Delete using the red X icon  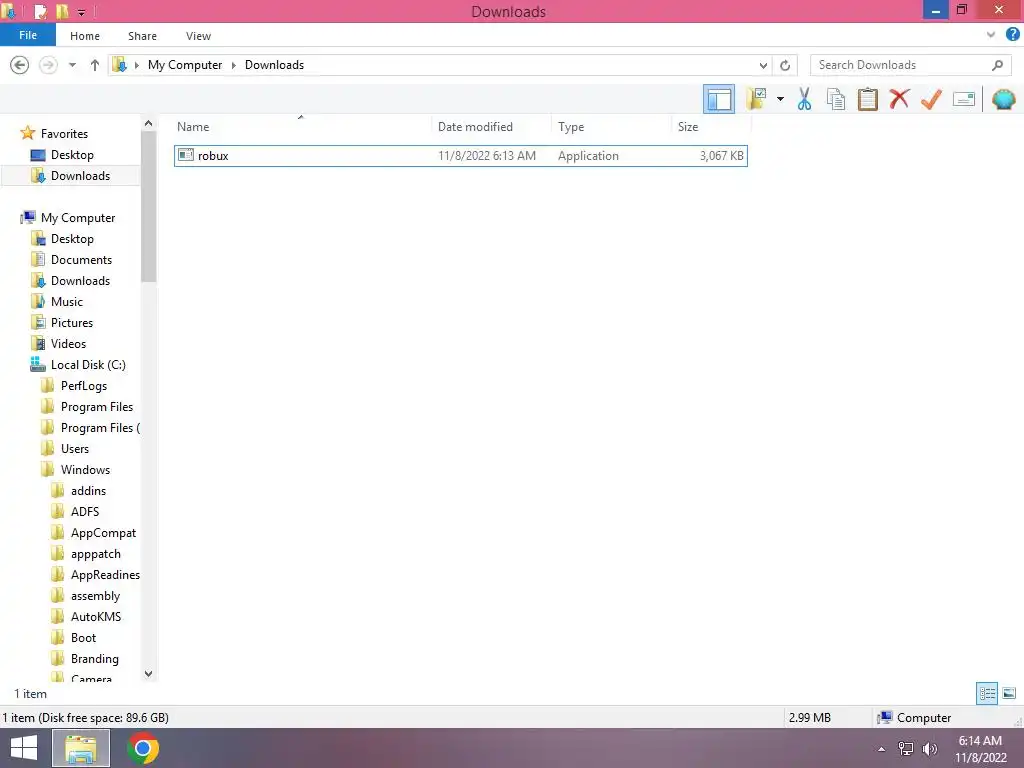pyautogui.click(x=899, y=99)
